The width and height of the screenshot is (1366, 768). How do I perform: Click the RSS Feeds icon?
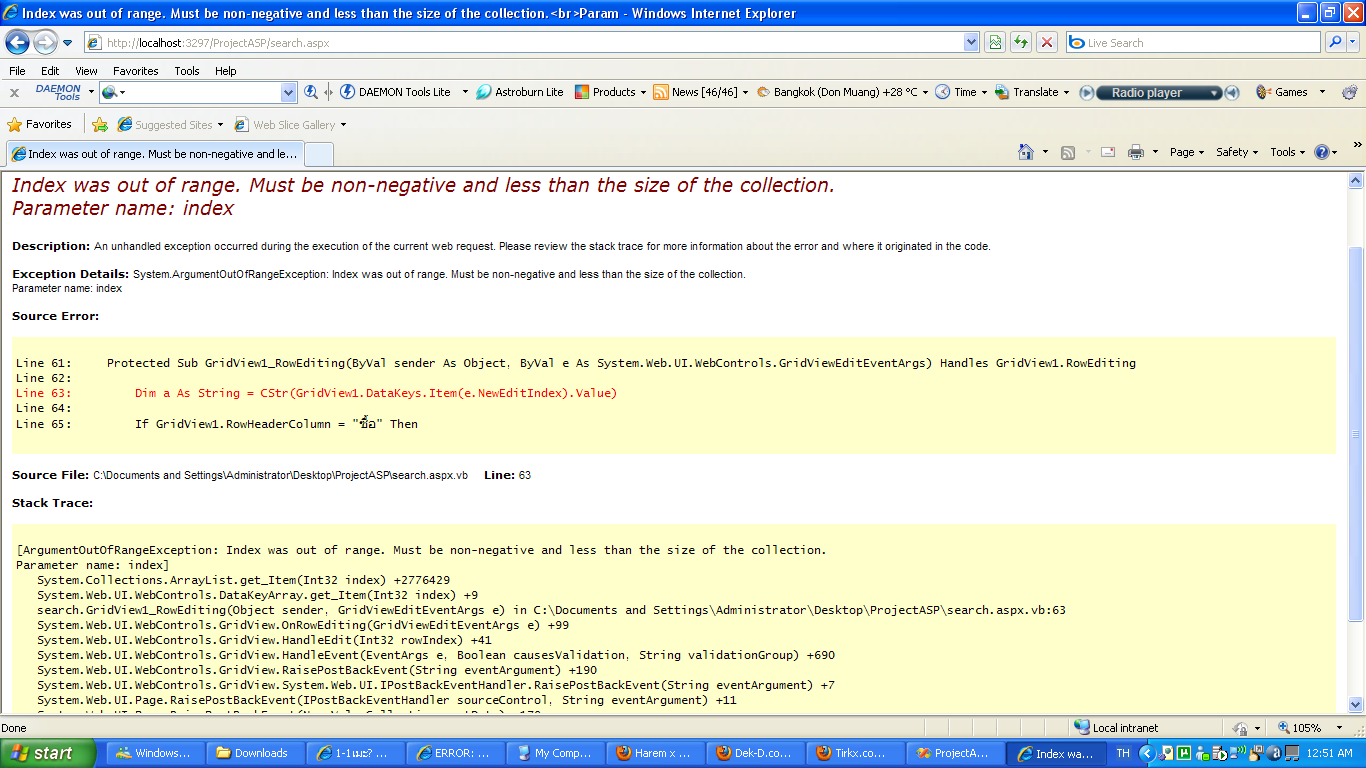pyautogui.click(x=1068, y=152)
